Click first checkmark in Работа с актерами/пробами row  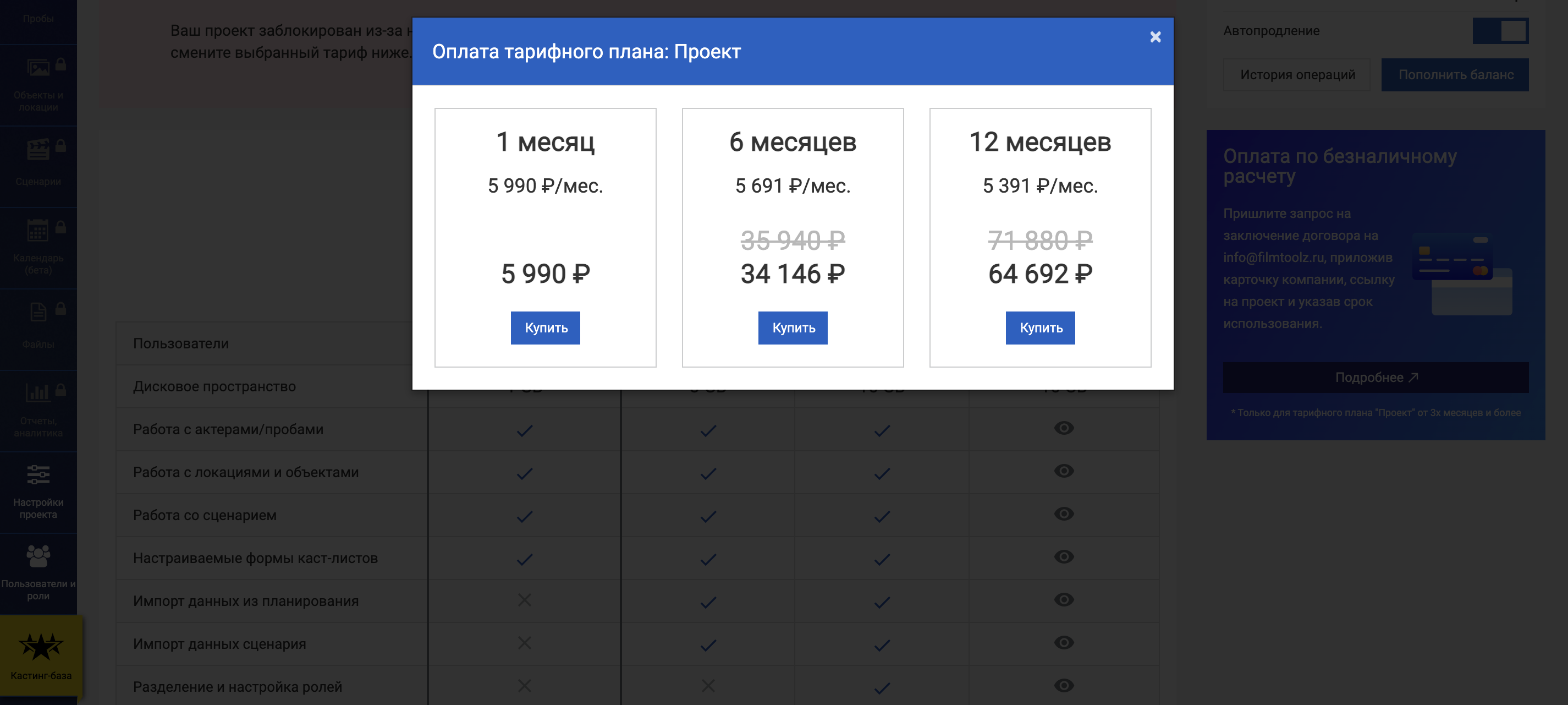click(x=525, y=431)
